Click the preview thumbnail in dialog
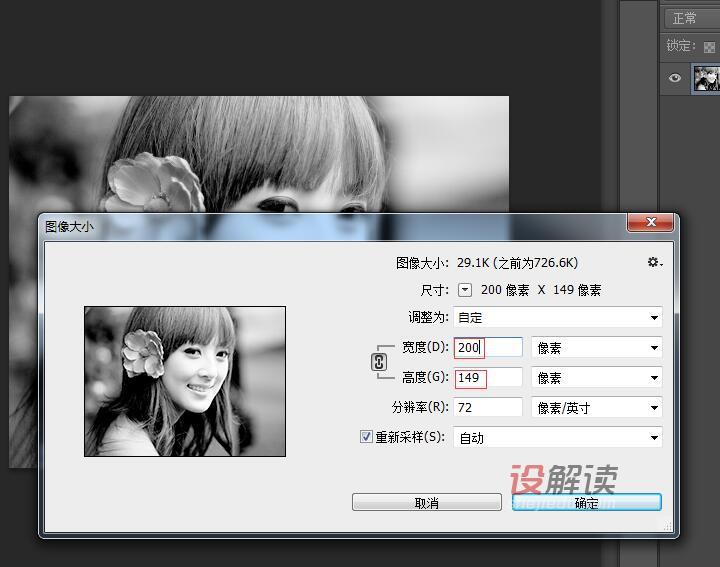Screen dimensions: 720x567 tap(185, 382)
